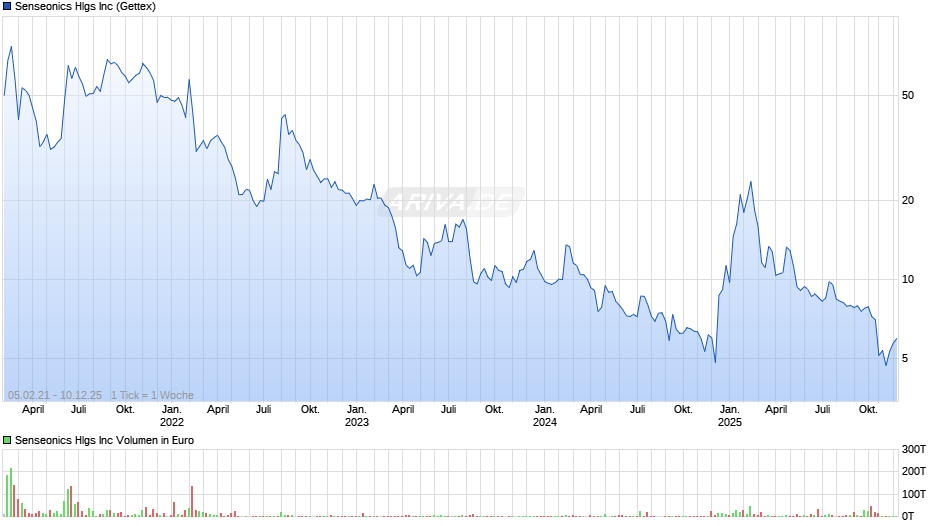Viewport: 940px width, 526px height.
Task: Click the price axis value 50
Action: (908, 95)
